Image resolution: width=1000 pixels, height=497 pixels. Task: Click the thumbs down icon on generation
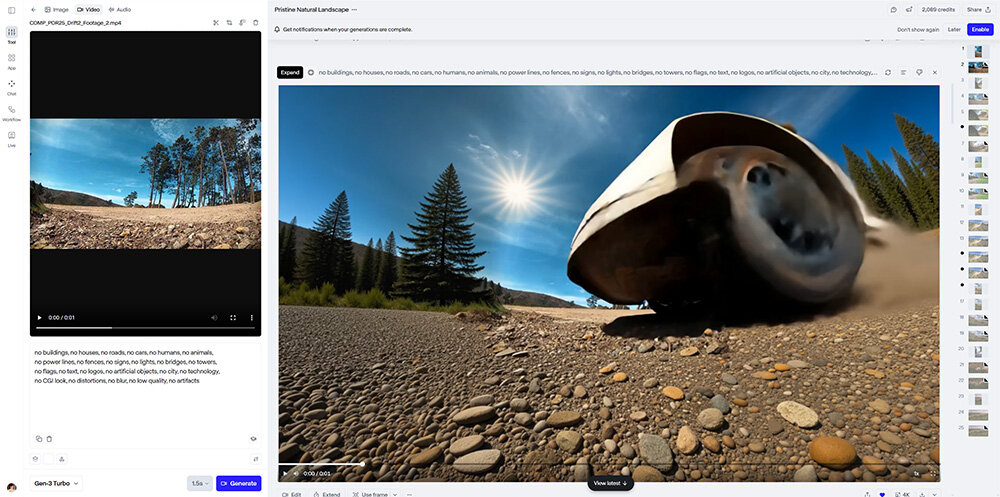(x=918, y=72)
